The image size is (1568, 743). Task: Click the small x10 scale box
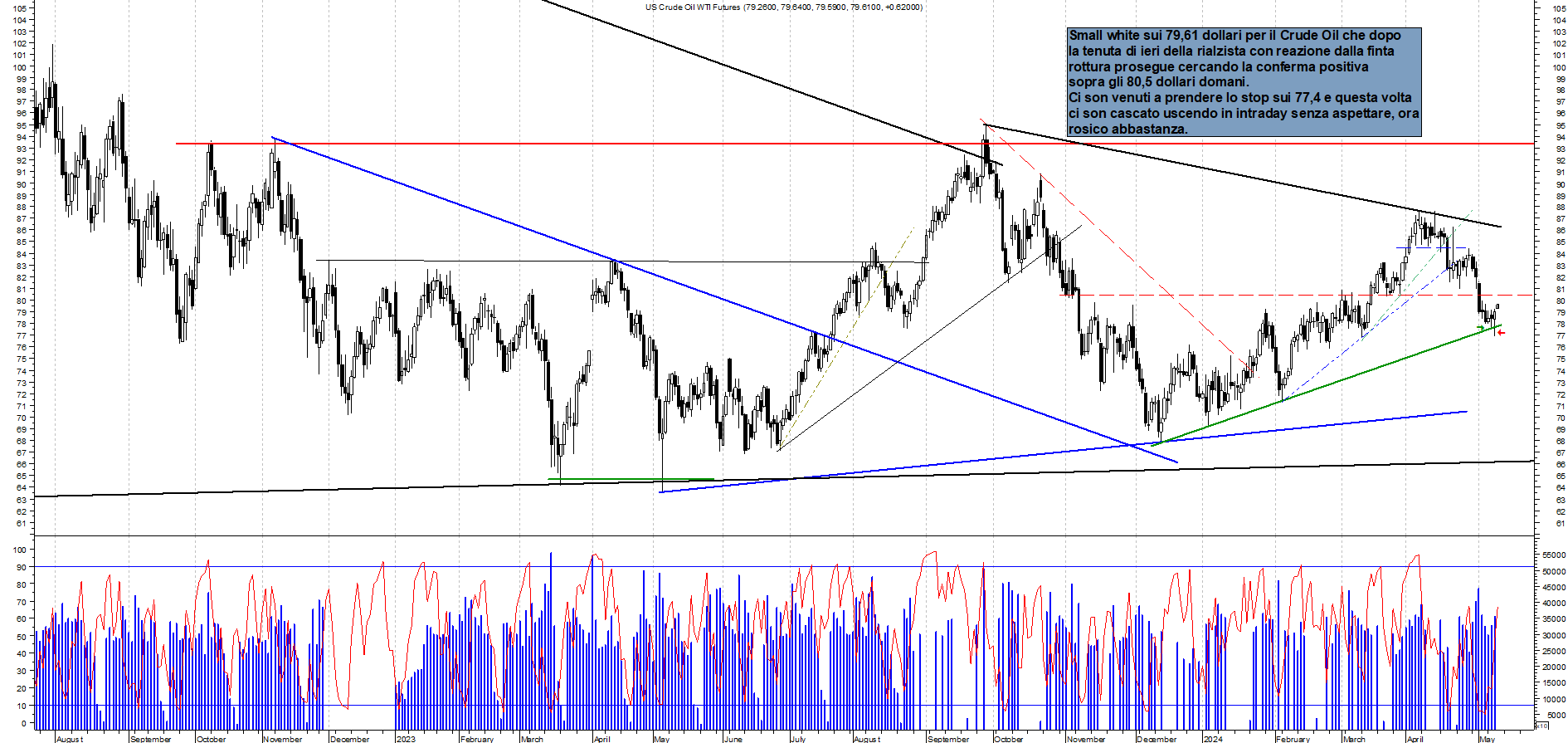[1542, 726]
